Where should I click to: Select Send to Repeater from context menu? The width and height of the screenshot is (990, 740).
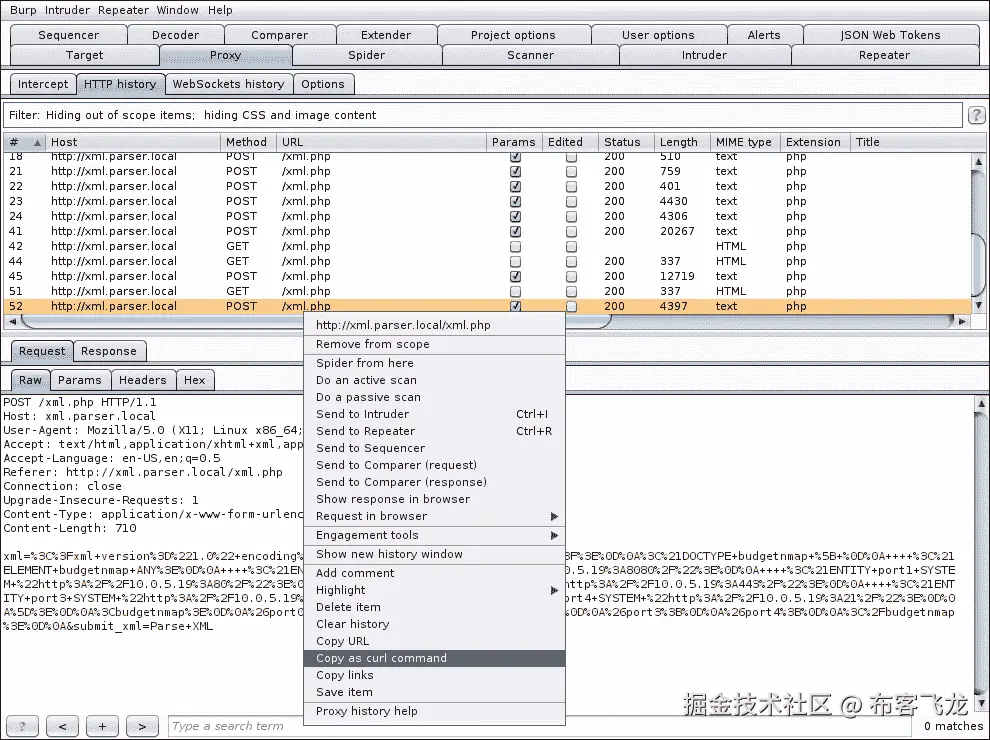coord(434,431)
